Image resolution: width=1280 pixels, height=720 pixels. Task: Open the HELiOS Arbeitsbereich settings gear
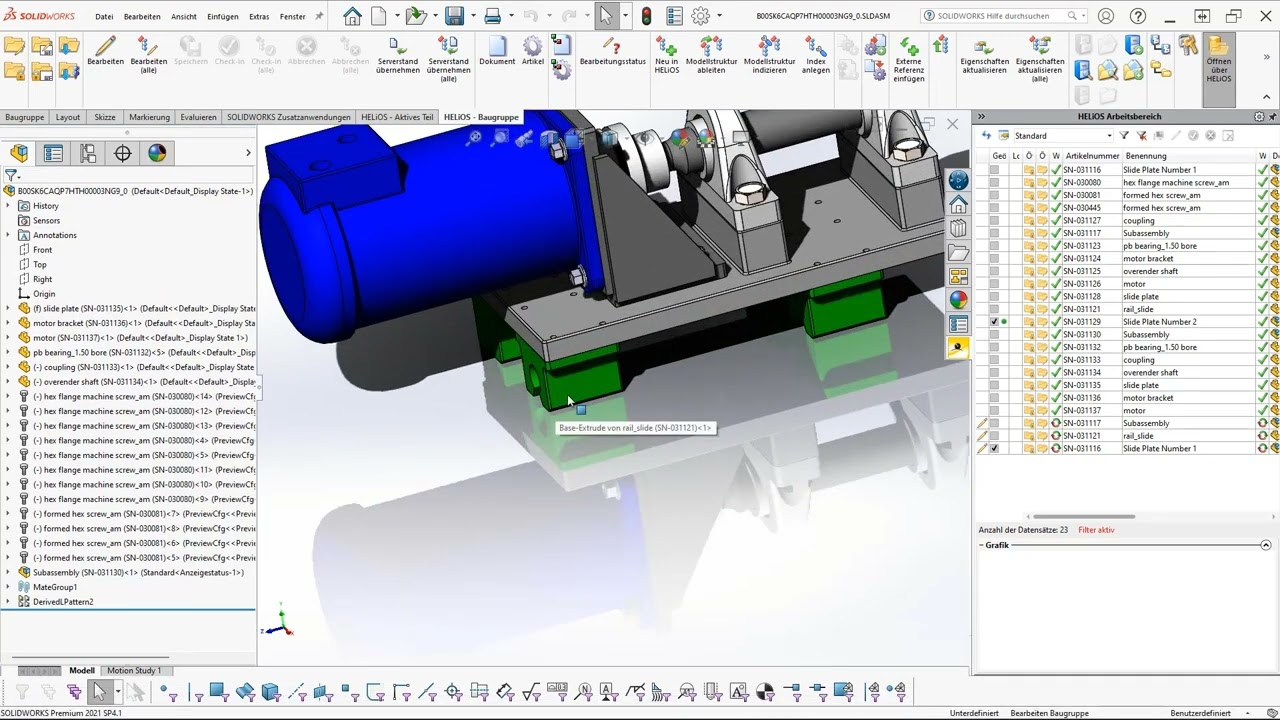(1259, 117)
